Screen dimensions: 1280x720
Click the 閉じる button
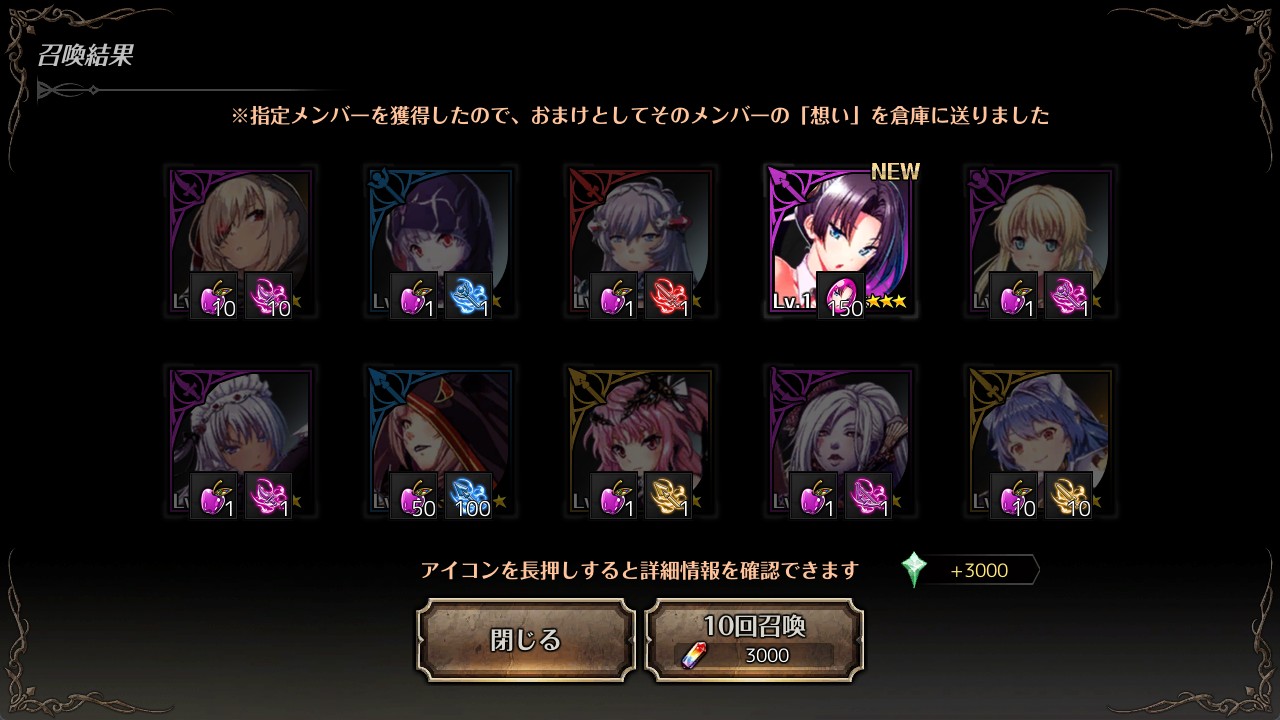[526, 640]
